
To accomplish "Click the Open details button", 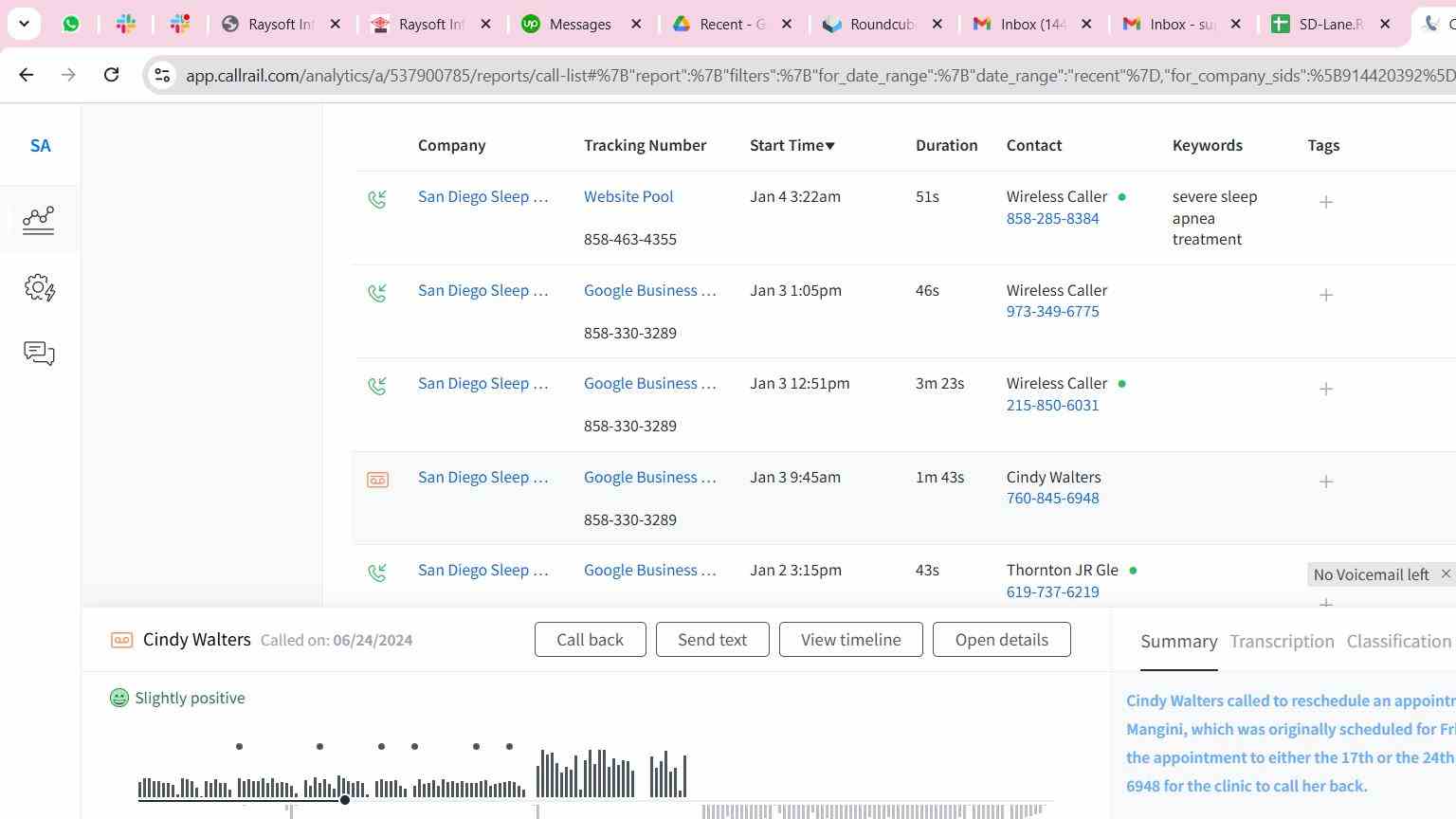I will 1002,640.
